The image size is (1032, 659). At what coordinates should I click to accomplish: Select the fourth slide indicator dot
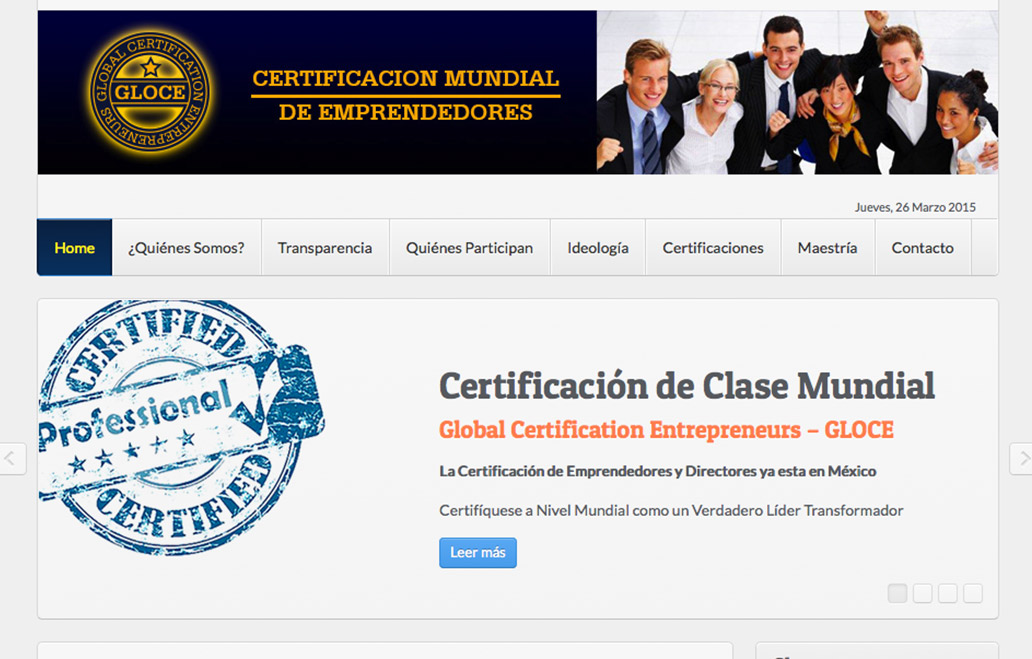click(973, 593)
